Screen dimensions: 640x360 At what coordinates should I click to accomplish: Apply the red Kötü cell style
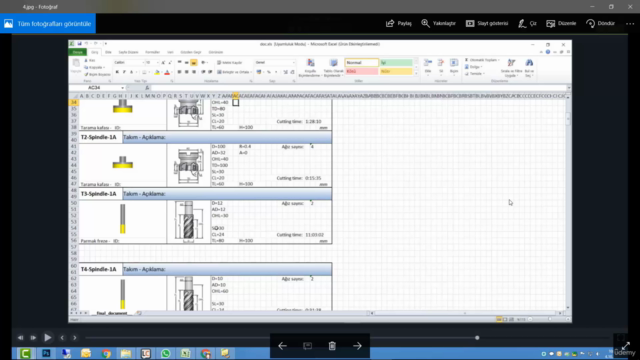click(362, 71)
